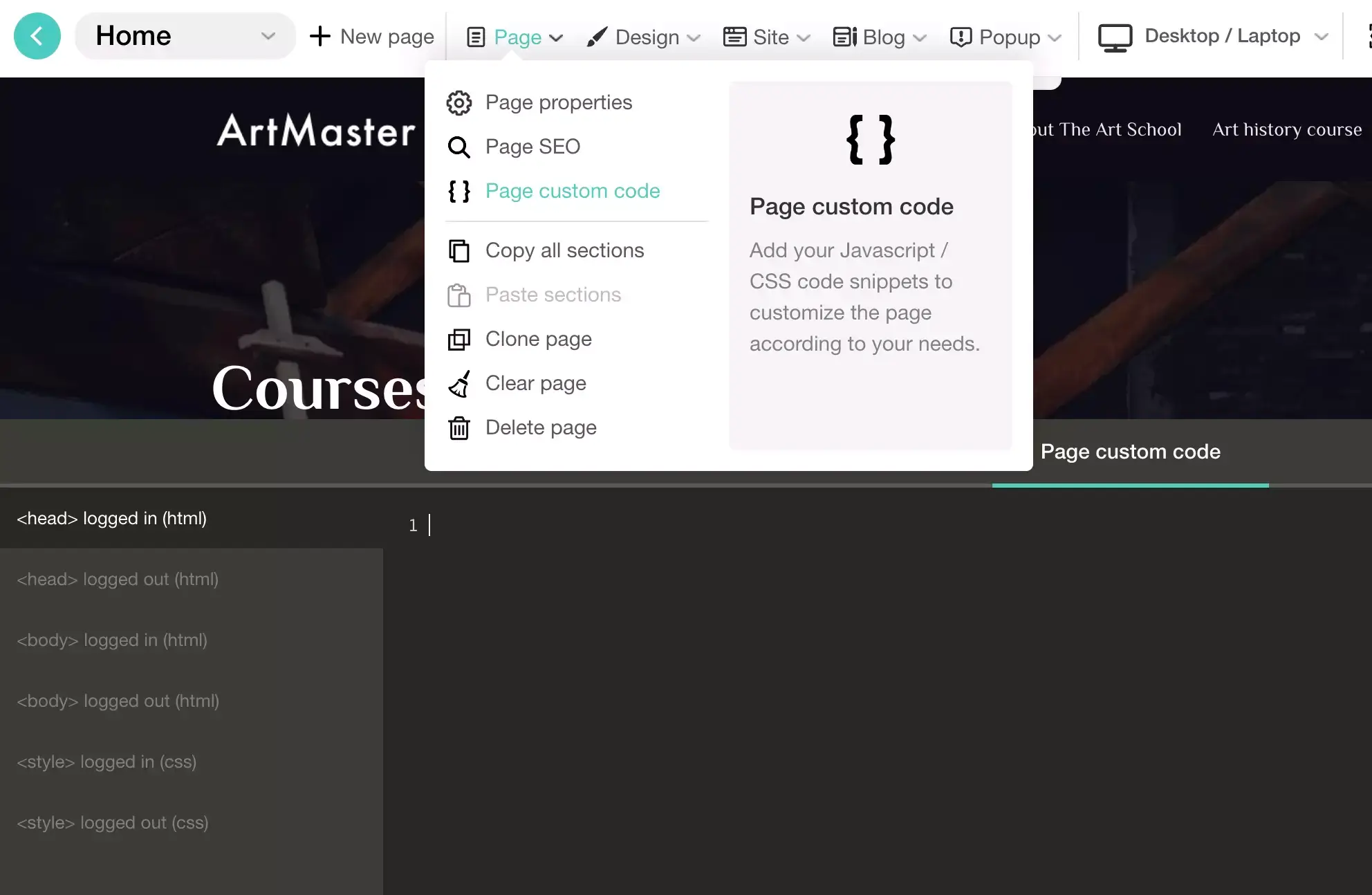This screenshot has width=1372, height=895.
Task: Click the Clone page icon
Action: coord(458,339)
